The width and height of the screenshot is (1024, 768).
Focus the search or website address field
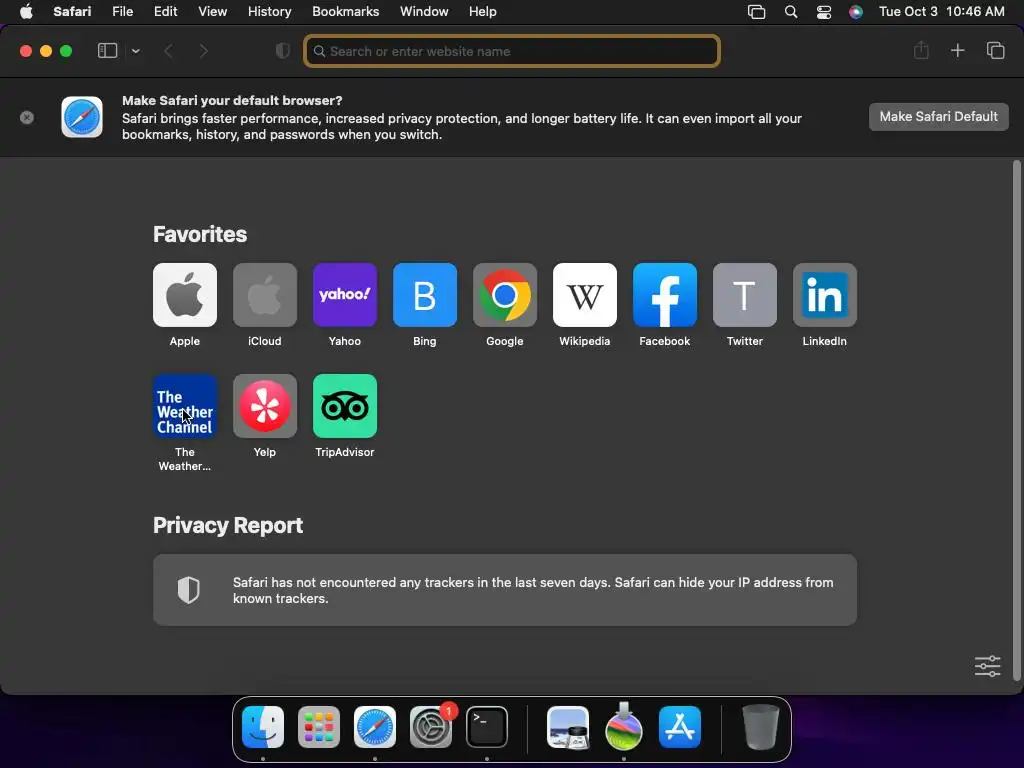coord(512,51)
